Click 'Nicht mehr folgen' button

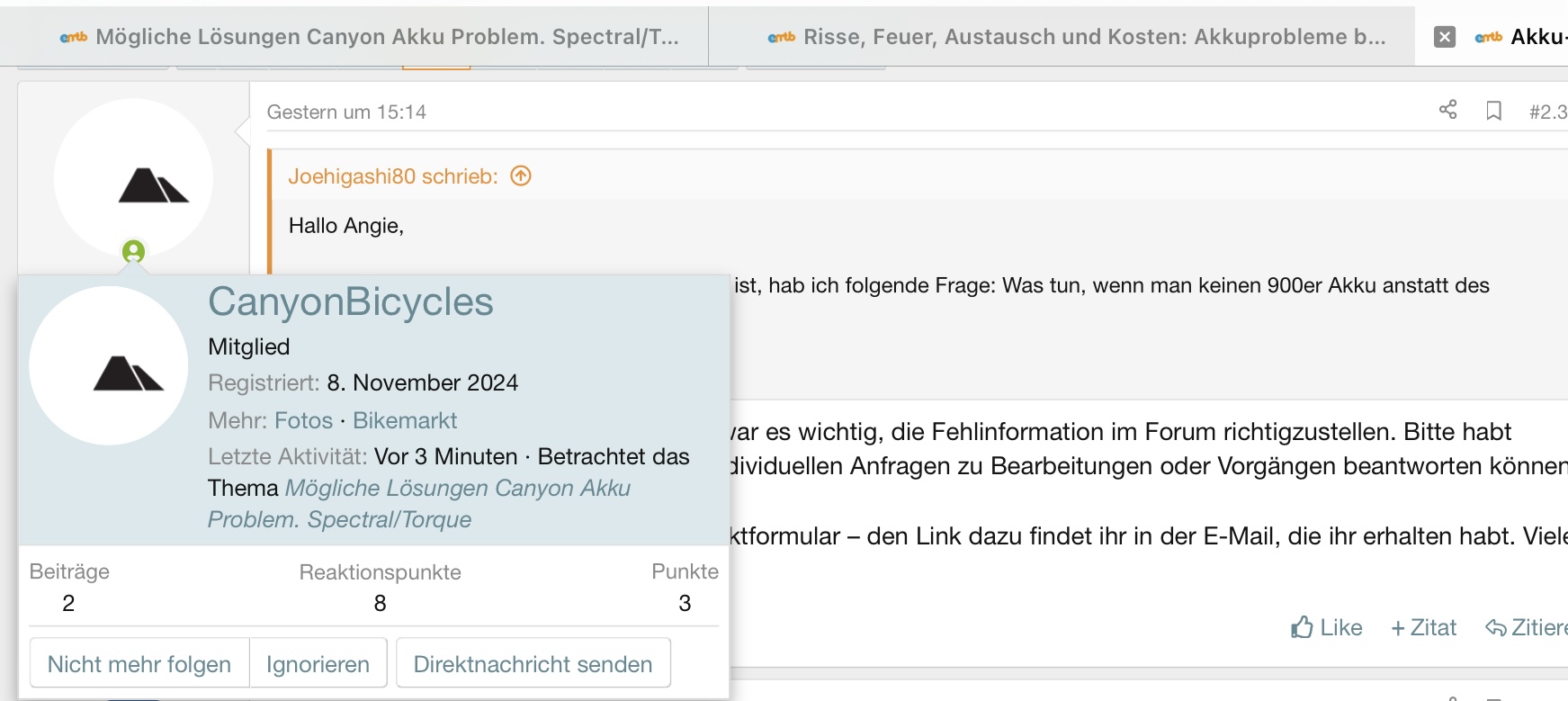(139, 664)
